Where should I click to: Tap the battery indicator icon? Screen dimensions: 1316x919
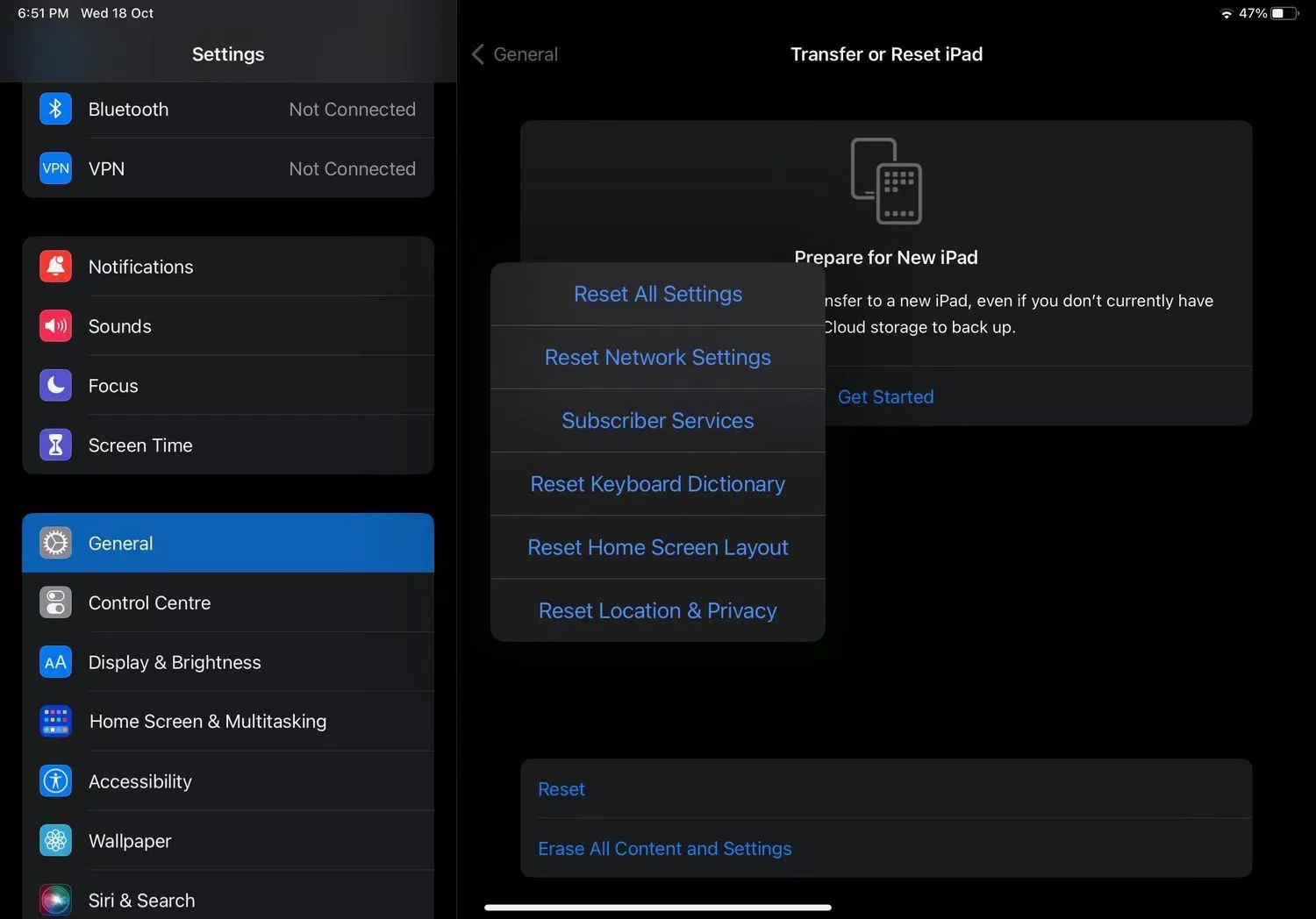click(x=1284, y=13)
